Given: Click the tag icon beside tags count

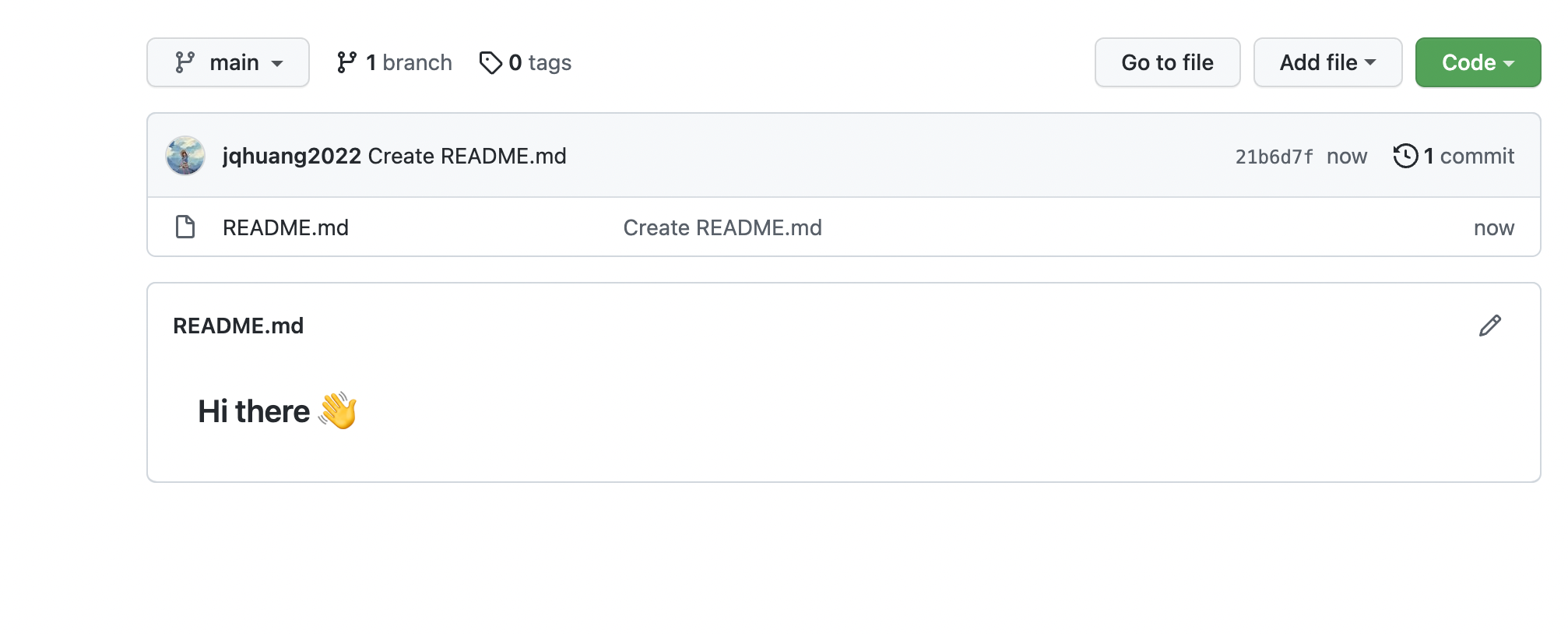Looking at the screenshot, I should tap(490, 62).
